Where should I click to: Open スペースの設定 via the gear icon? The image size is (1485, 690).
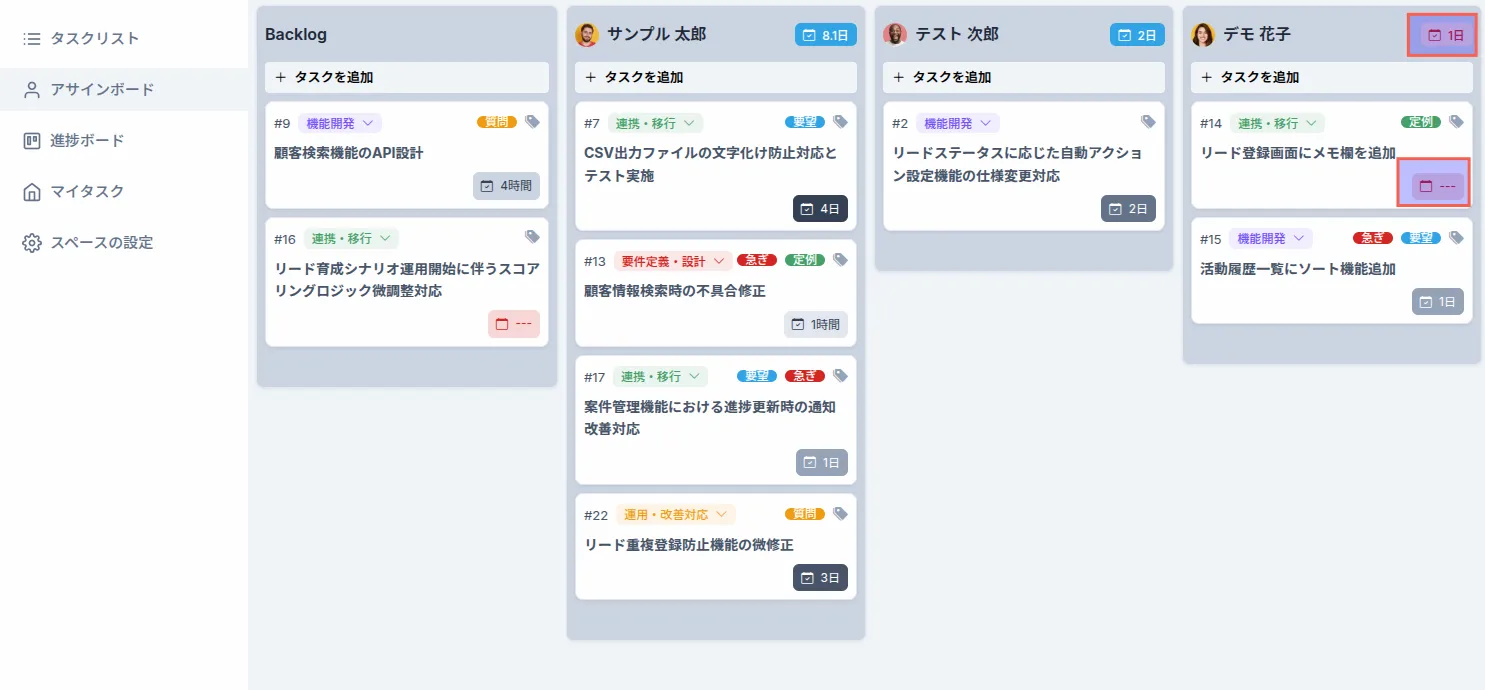[29, 242]
